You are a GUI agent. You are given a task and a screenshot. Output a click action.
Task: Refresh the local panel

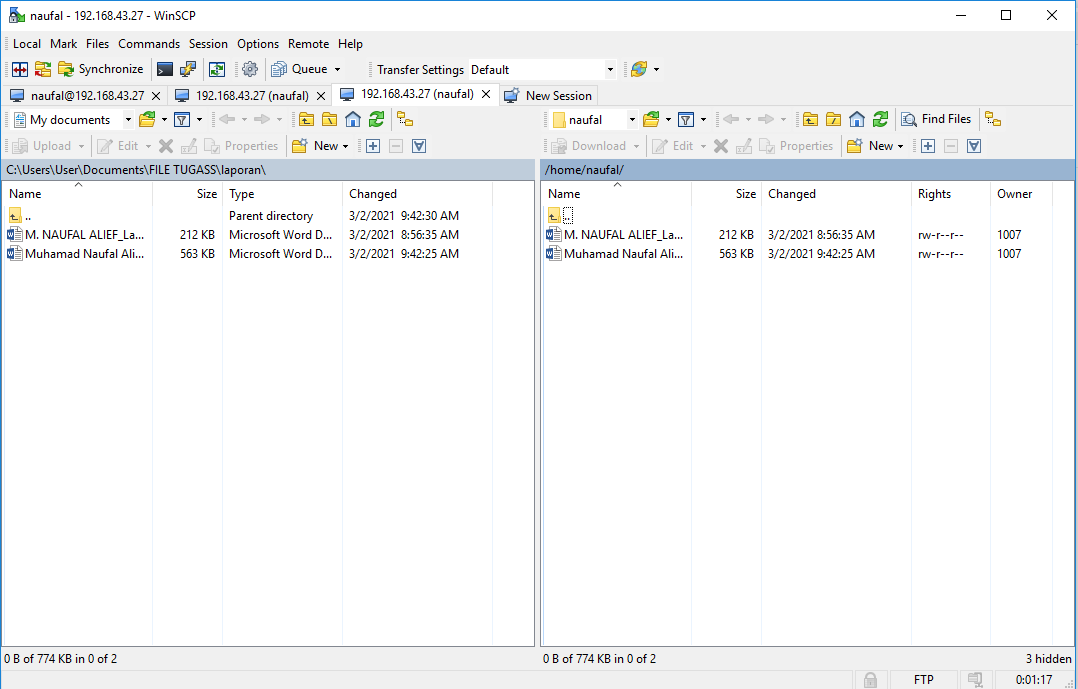pos(376,120)
